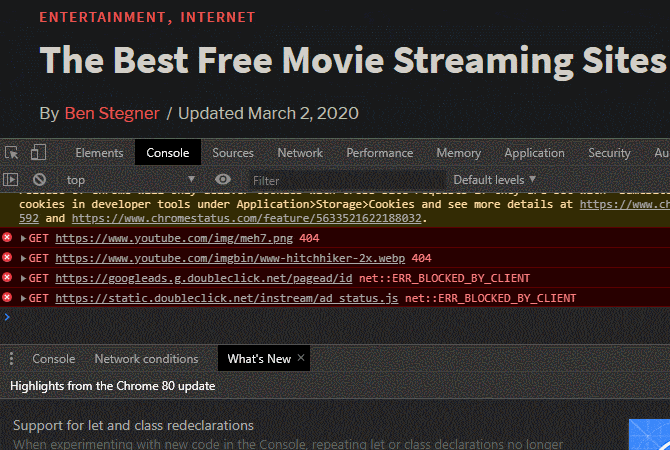Image resolution: width=670 pixels, height=450 pixels.
Task: Toggle the device toolbar icon
Action: point(38,152)
